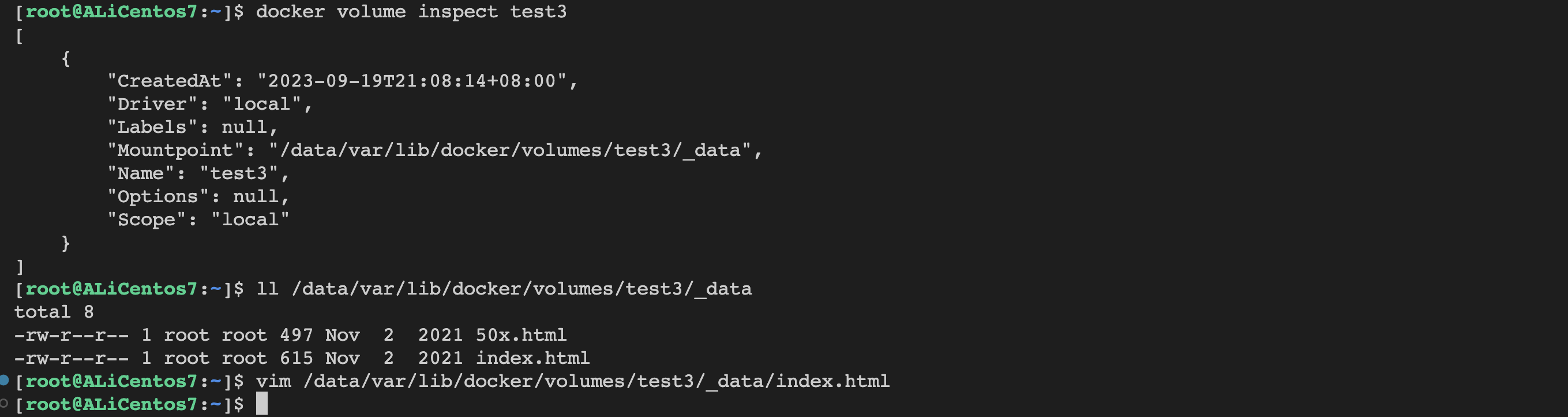The image size is (1568, 417).
Task: Click the vim command's index.html file path
Action: pos(597,382)
